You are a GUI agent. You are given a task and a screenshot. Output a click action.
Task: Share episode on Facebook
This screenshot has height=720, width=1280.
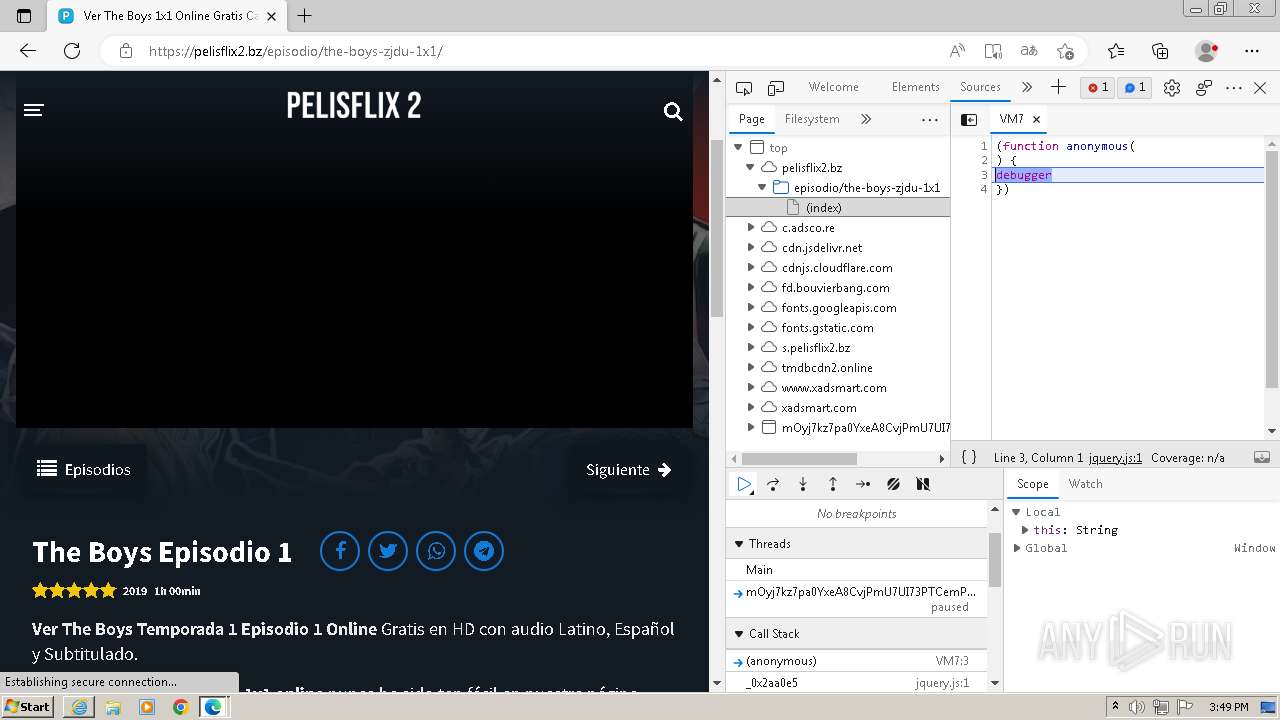(340, 551)
